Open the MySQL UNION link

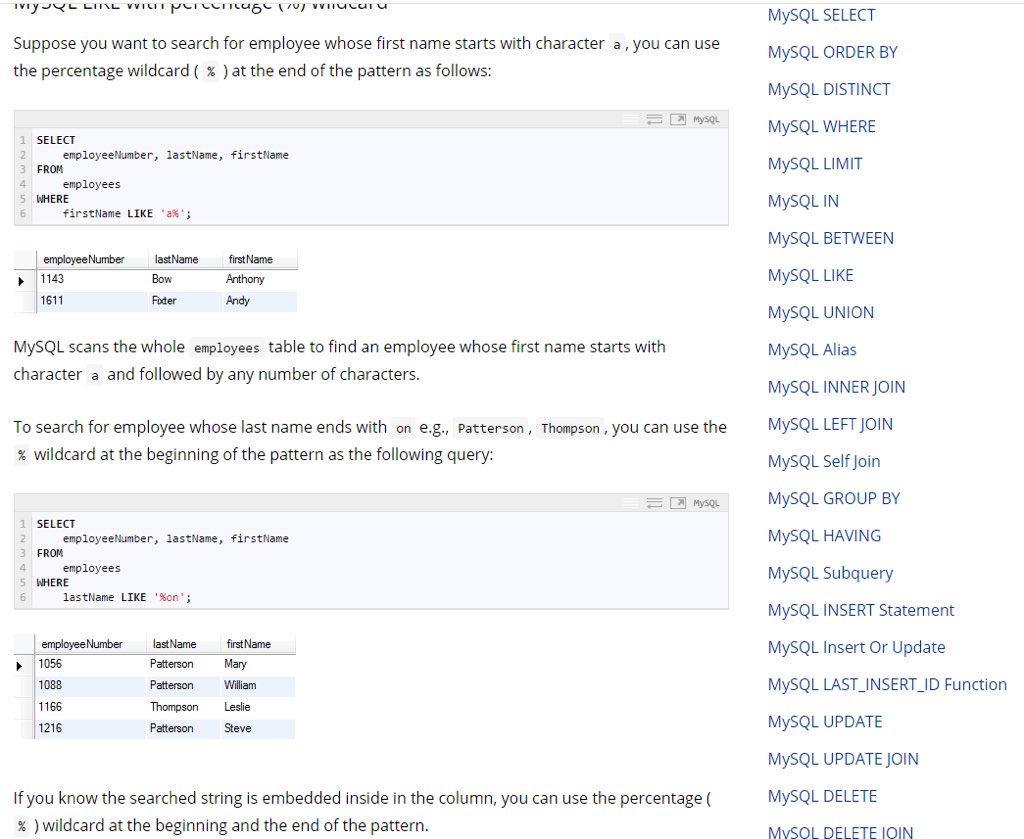pos(820,313)
